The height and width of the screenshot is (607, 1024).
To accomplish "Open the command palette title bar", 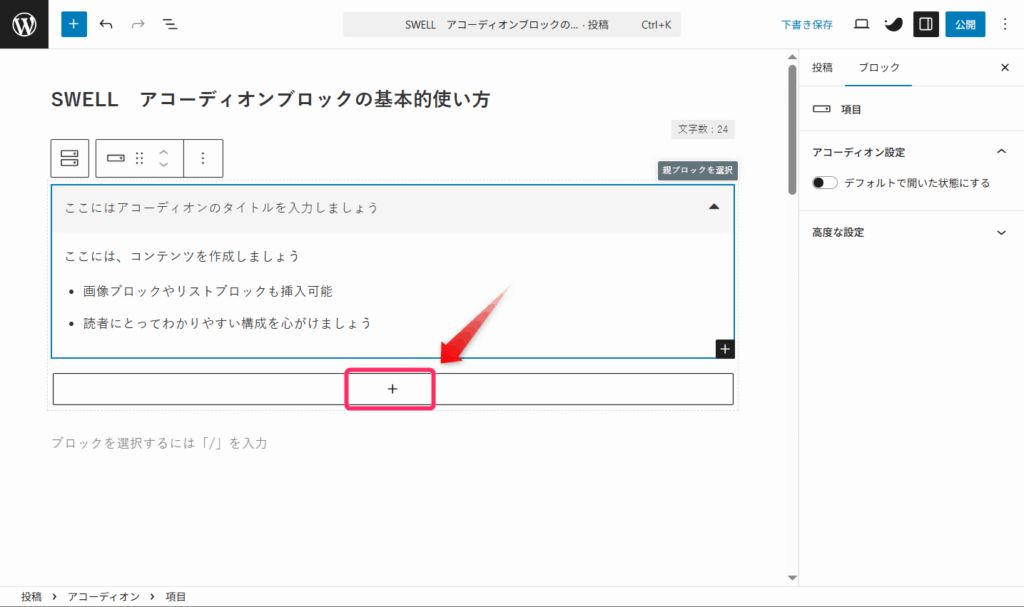I will [x=512, y=24].
